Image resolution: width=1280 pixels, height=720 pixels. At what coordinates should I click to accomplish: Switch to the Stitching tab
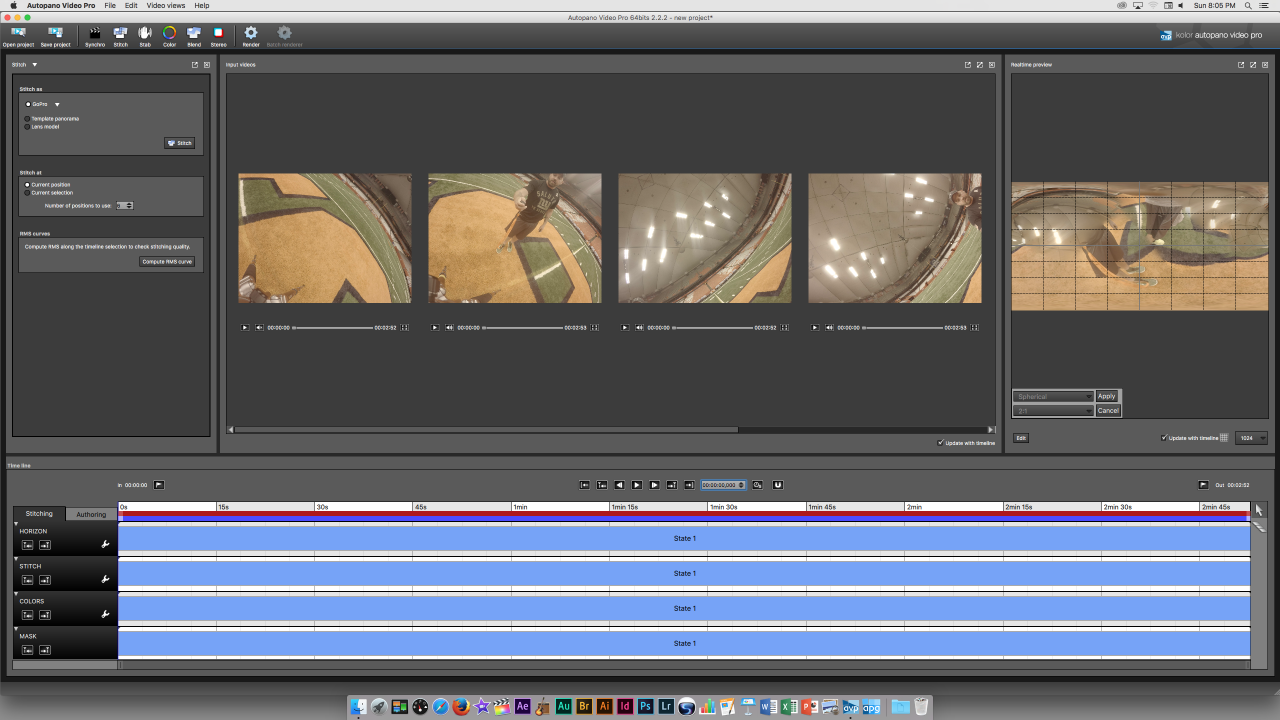[x=39, y=514]
